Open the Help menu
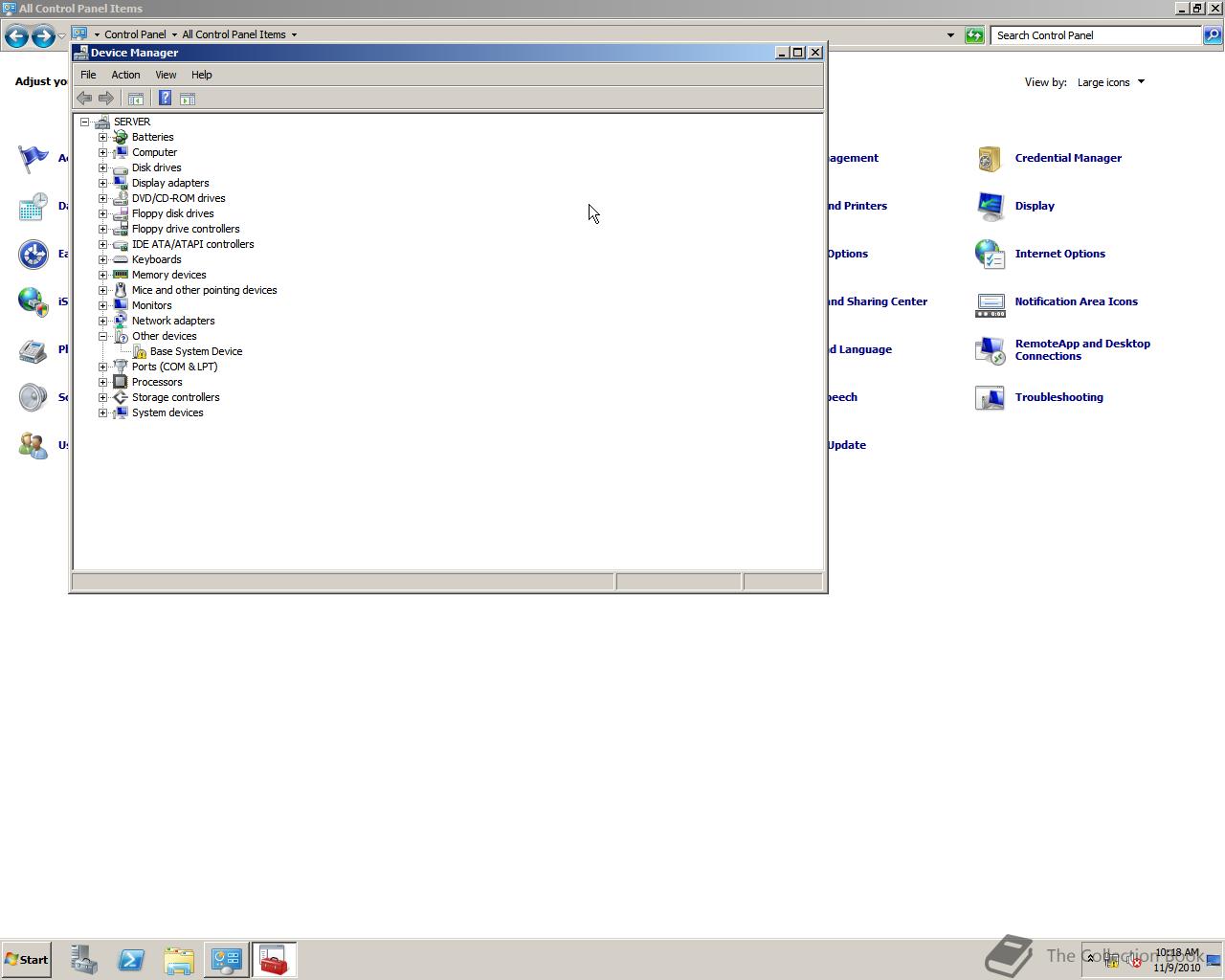Viewport: 1225px width, 980px height. pos(201,75)
